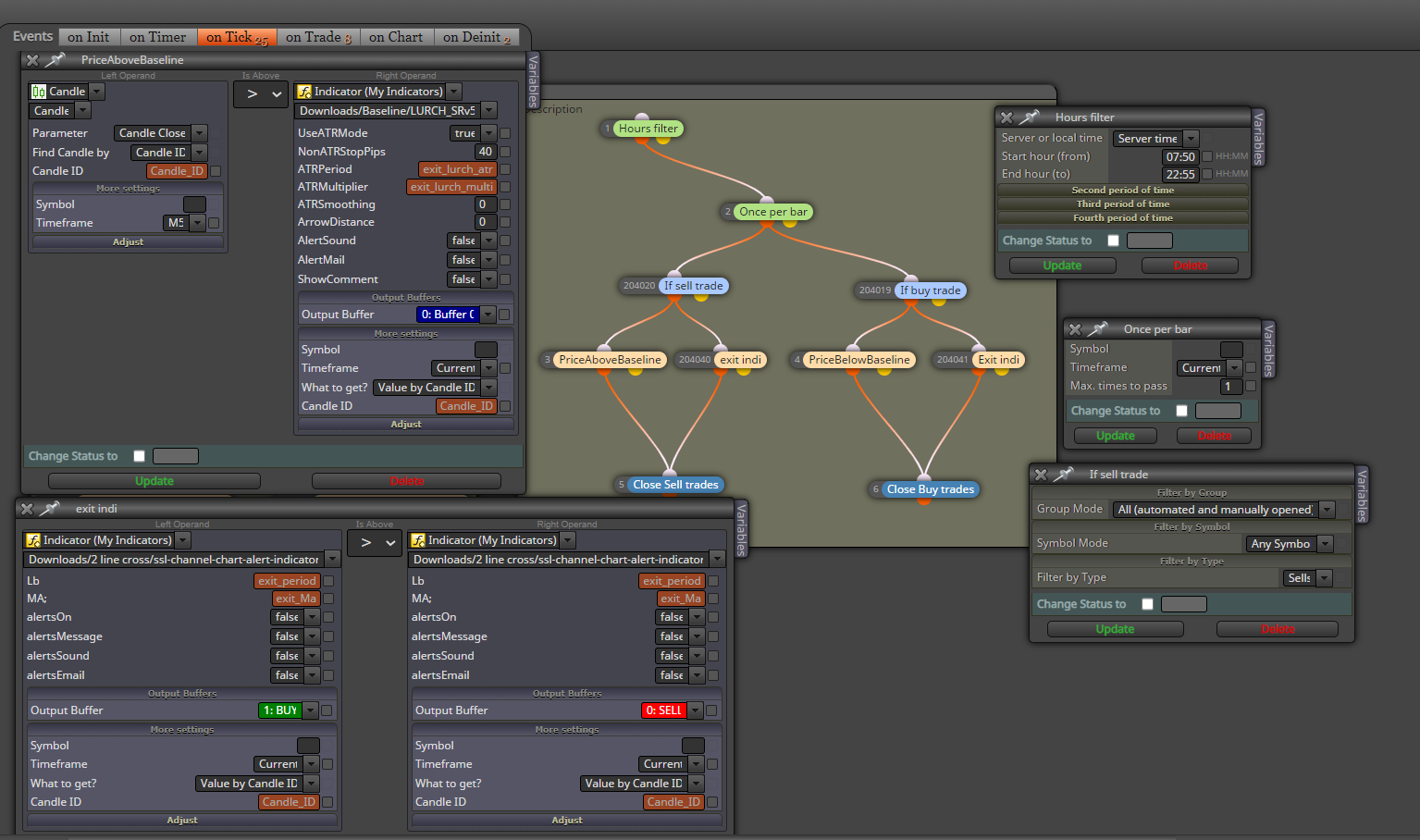
Task: Expand the UseATRMode true dropdown
Action: (474, 133)
